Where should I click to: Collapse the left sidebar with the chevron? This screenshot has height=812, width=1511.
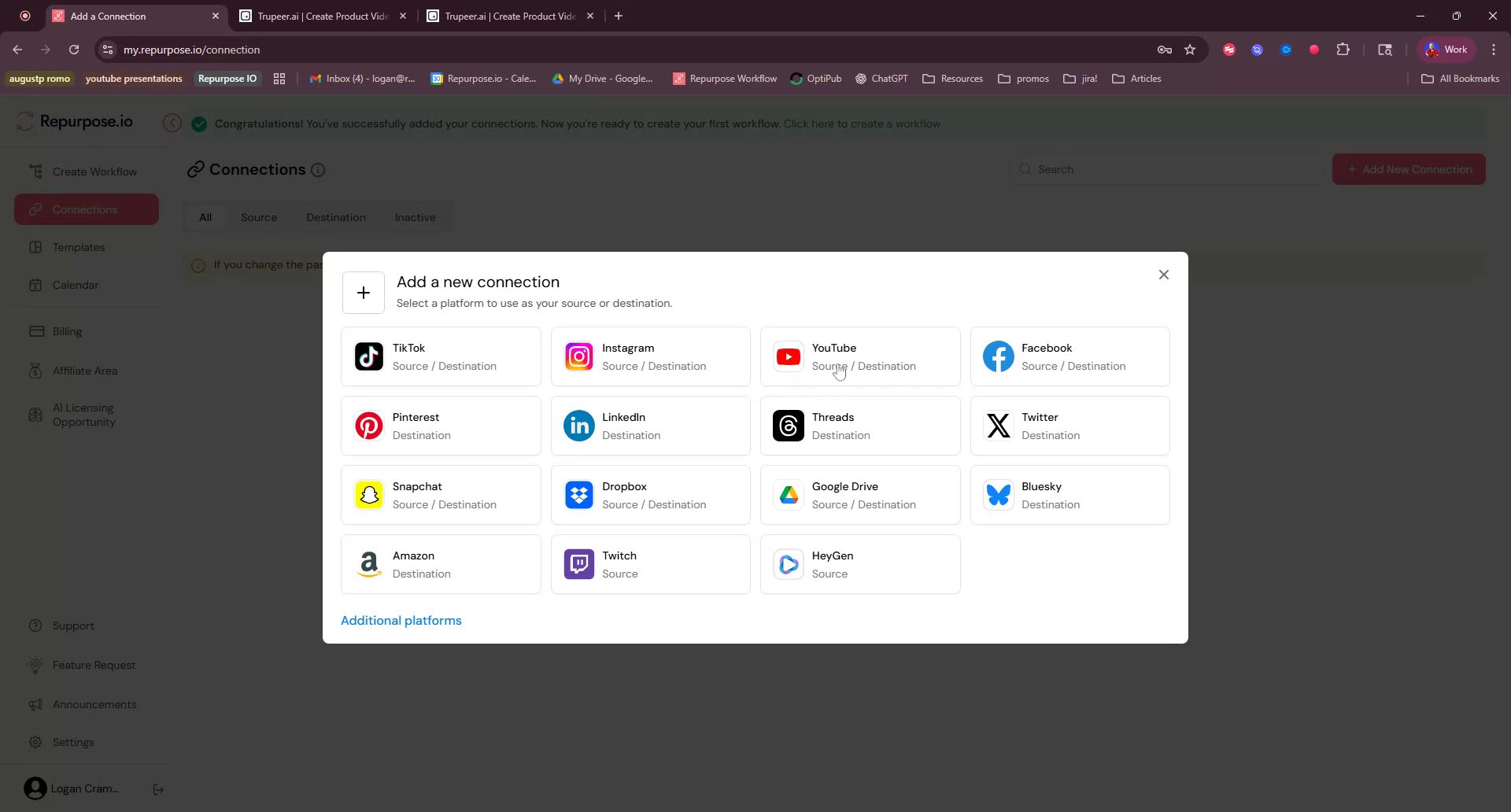pos(172,123)
